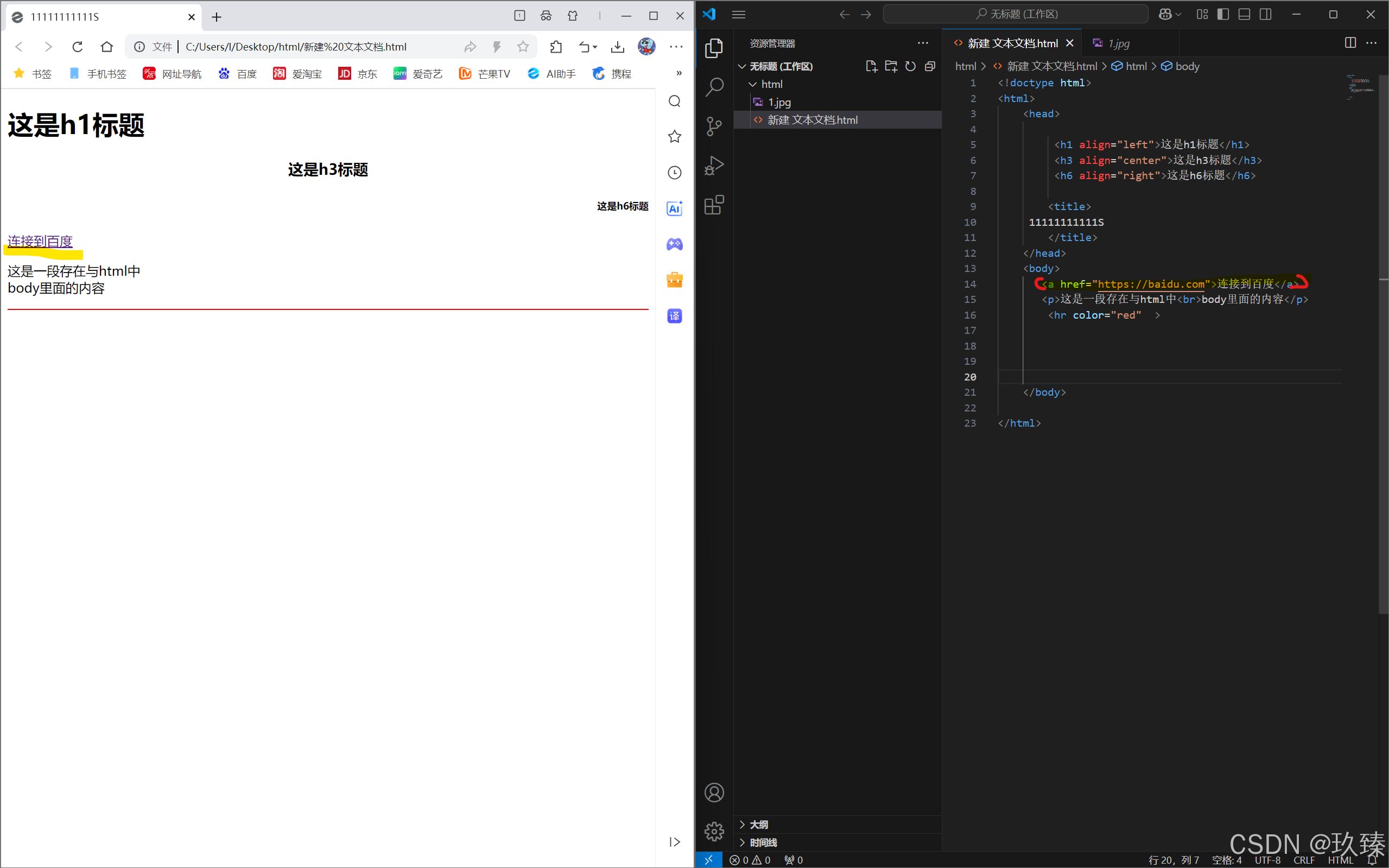Click the New File icon in explorer
1389x868 pixels.
(x=871, y=67)
